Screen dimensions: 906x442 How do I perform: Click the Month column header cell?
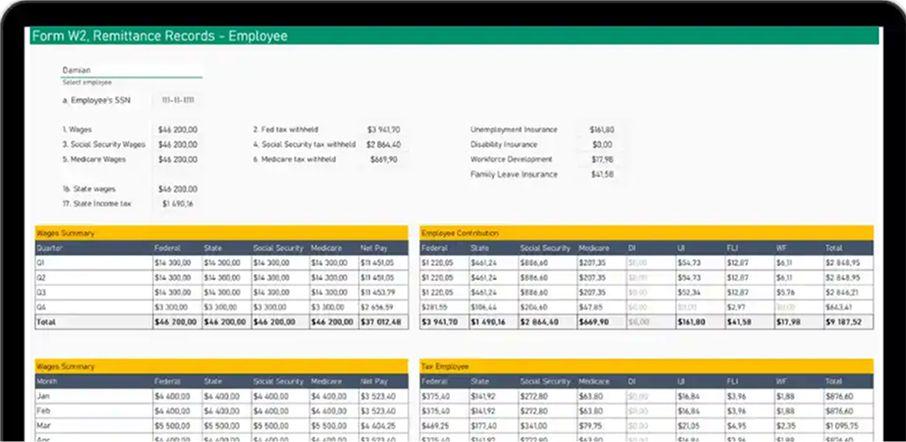[x=92, y=382]
